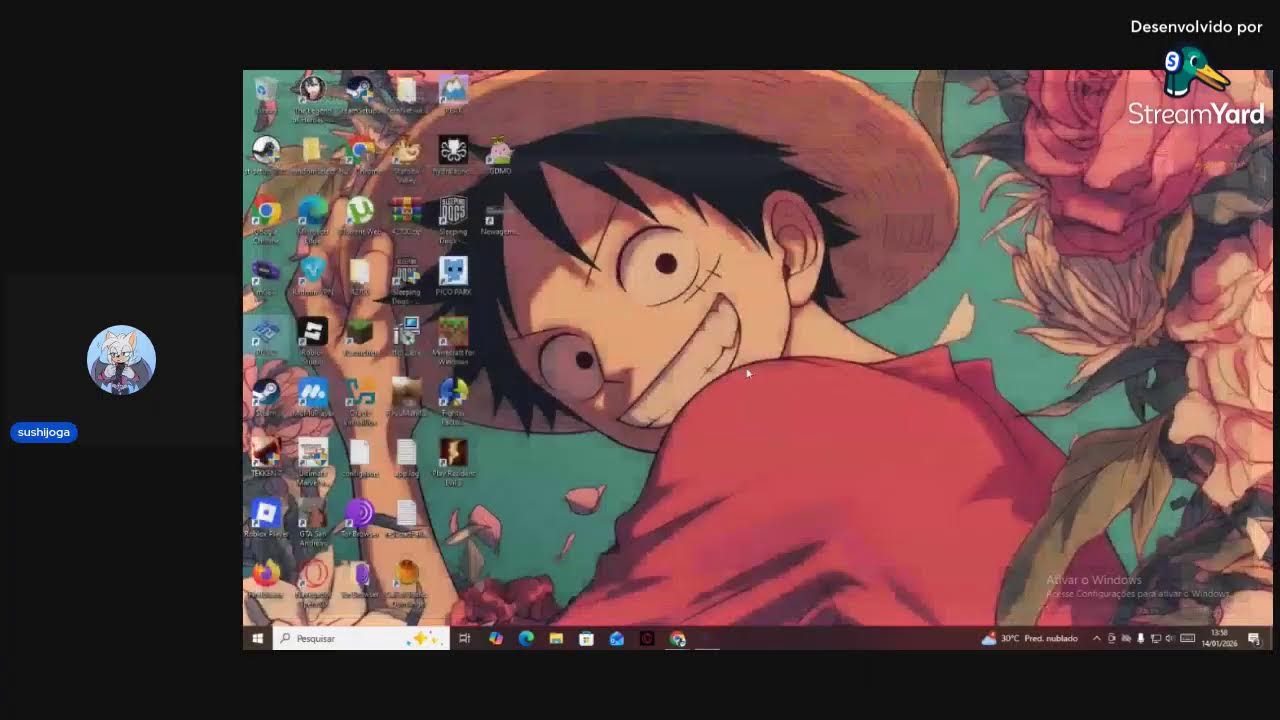Screen dimensions: 1280x720
Task: Select the Microsoft Edge desktop shortcut
Action: (x=312, y=219)
